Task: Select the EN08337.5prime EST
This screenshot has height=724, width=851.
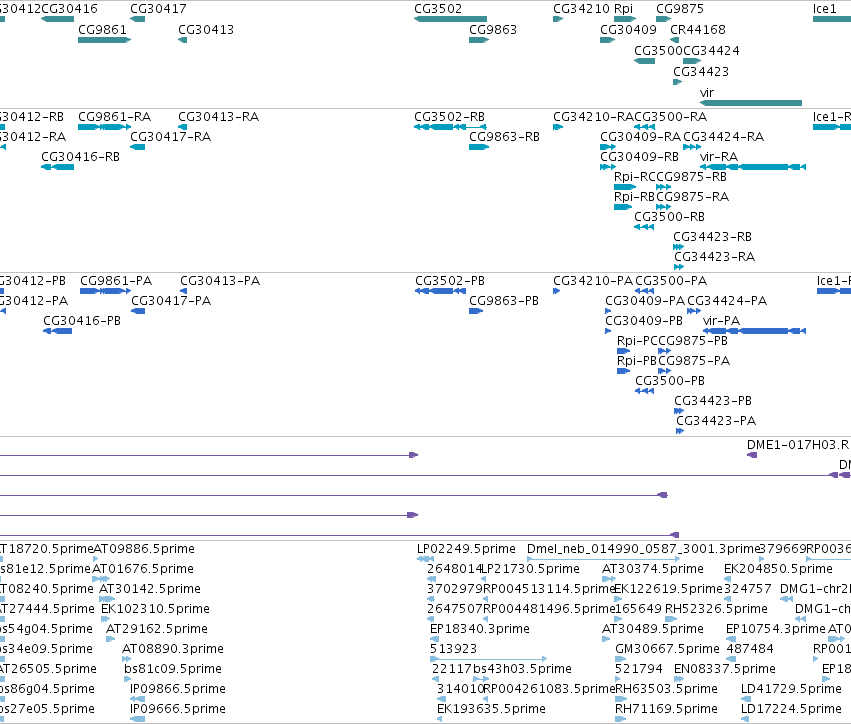Action: pyautogui.click(x=680, y=679)
